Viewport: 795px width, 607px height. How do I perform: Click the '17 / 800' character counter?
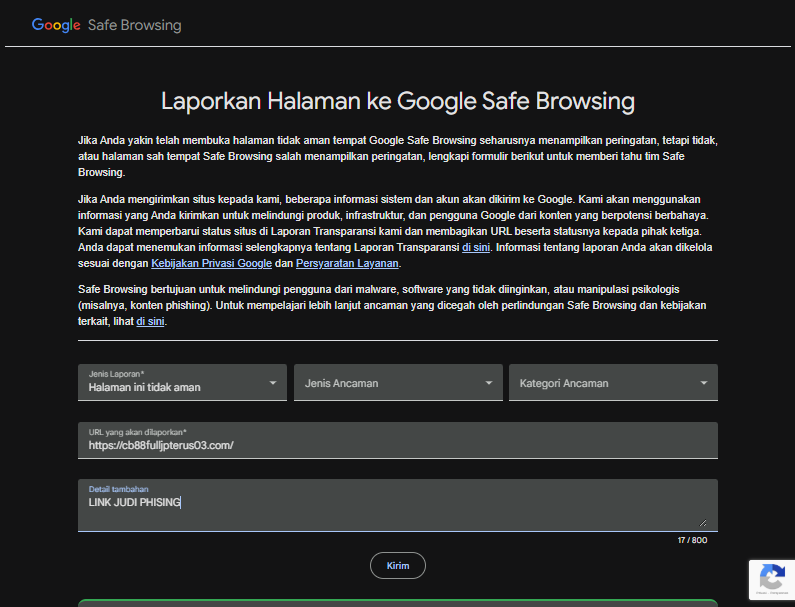tap(692, 540)
